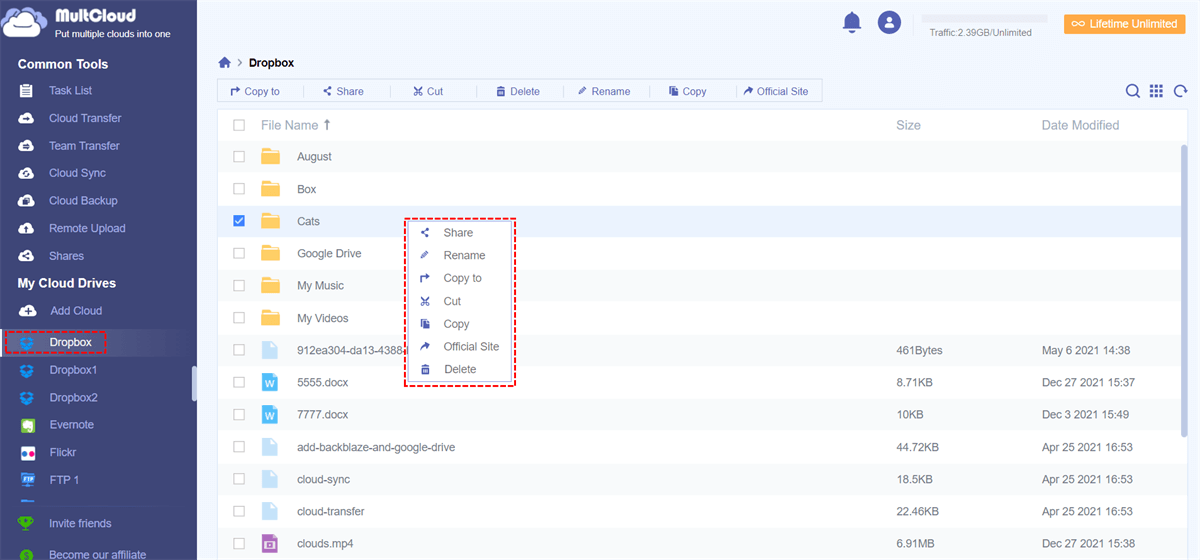Click the Cut toolbar button
The height and width of the screenshot is (560, 1200).
pyautogui.click(x=428, y=91)
